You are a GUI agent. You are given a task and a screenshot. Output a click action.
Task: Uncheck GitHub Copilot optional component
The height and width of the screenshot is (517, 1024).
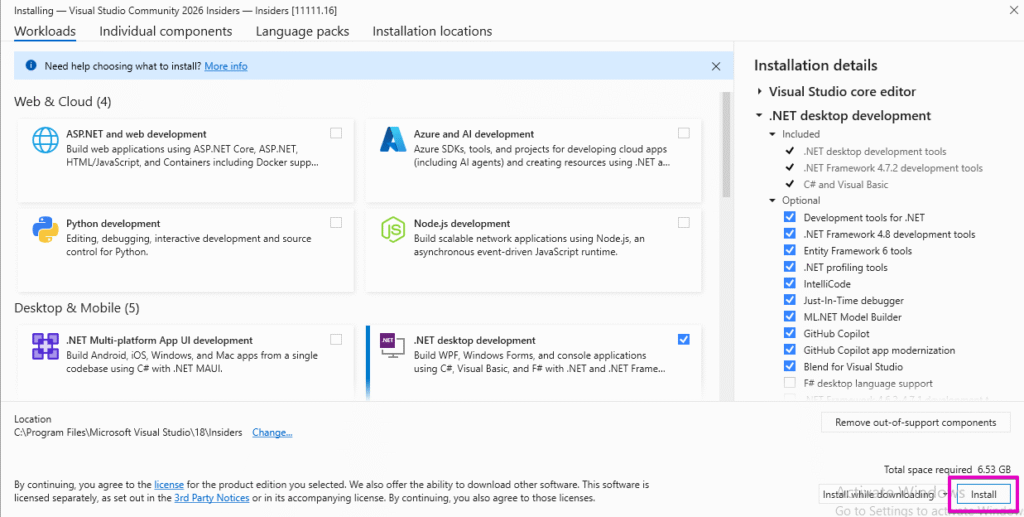tap(790, 334)
